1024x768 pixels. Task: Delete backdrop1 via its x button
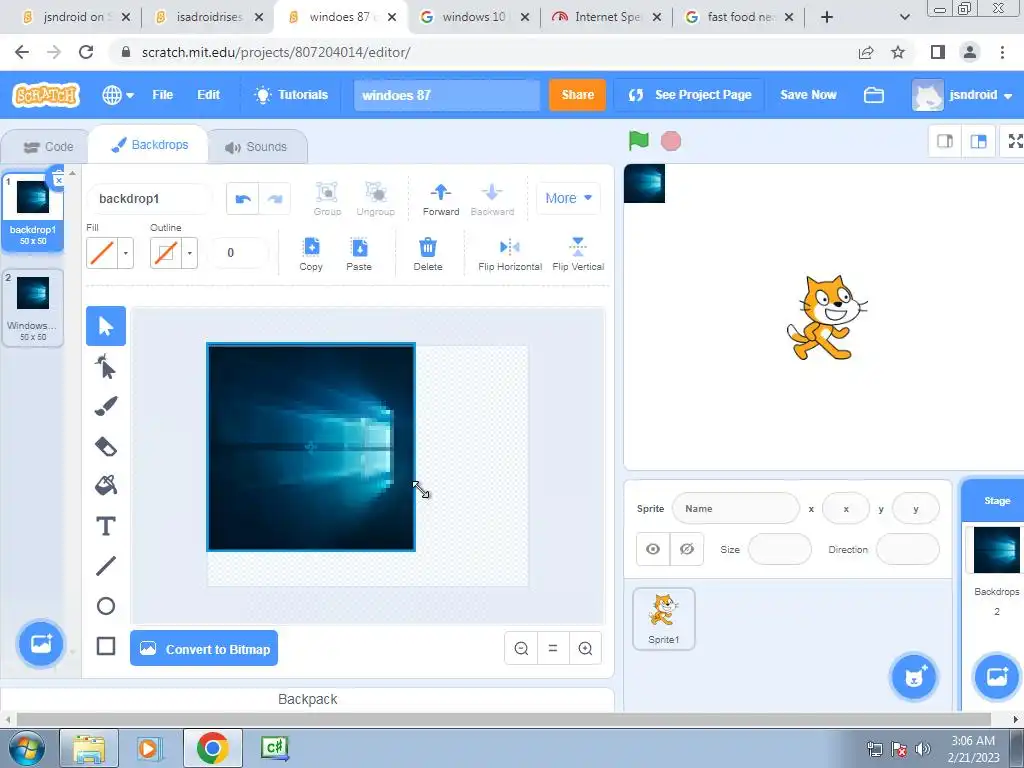[x=58, y=179]
